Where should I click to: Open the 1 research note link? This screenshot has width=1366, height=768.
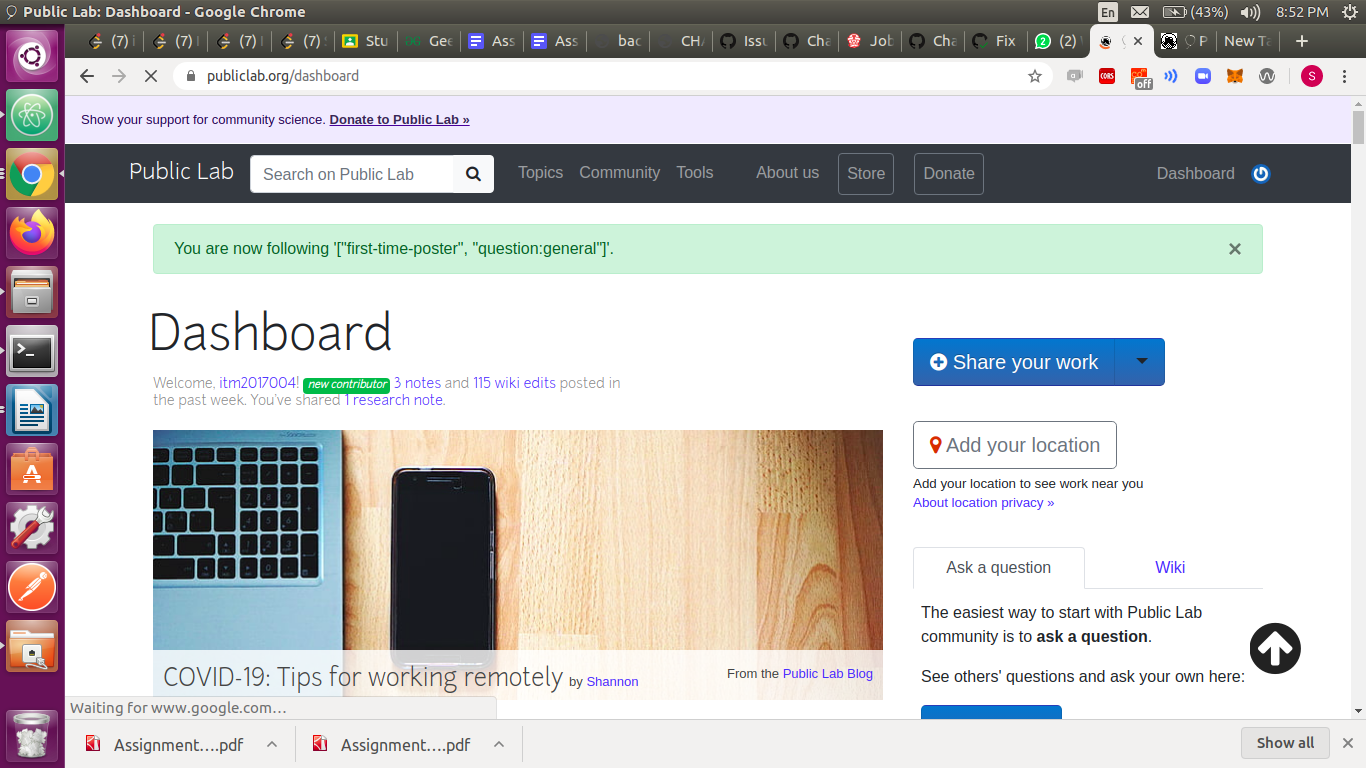[393, 400]
